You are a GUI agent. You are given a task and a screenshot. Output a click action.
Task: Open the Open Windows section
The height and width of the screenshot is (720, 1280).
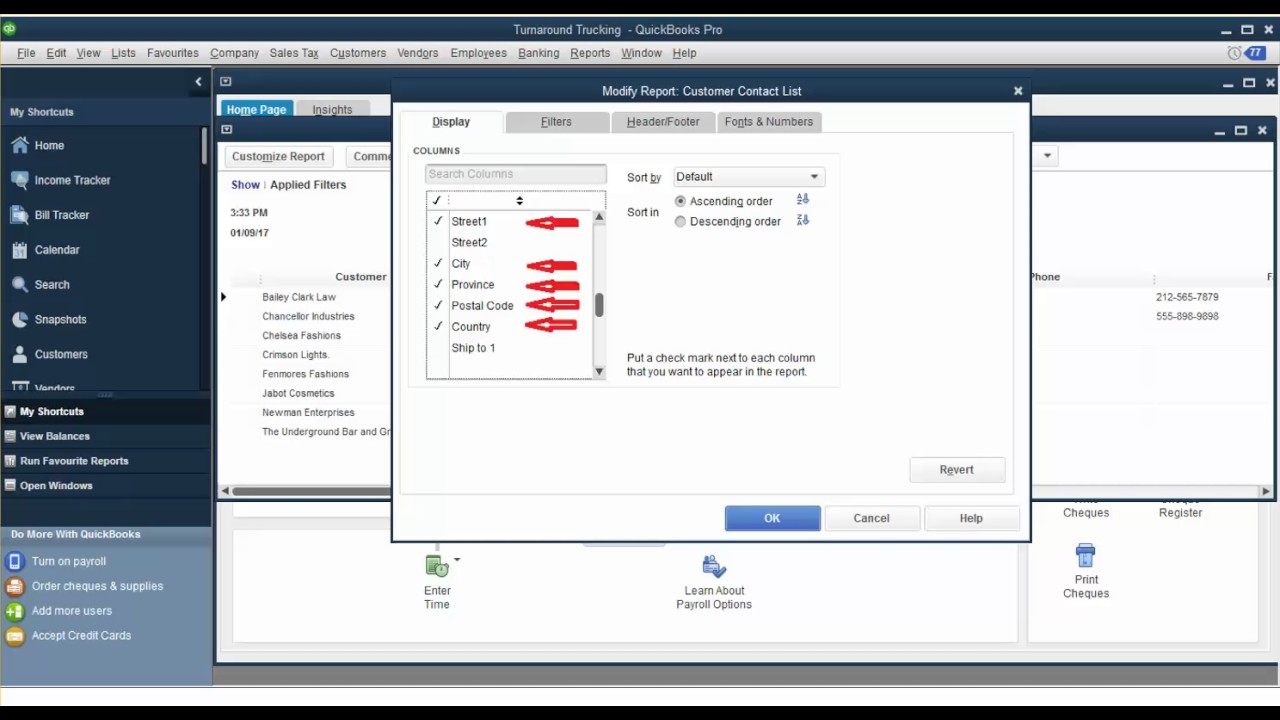pyautogui.click(x=56, y=486)
